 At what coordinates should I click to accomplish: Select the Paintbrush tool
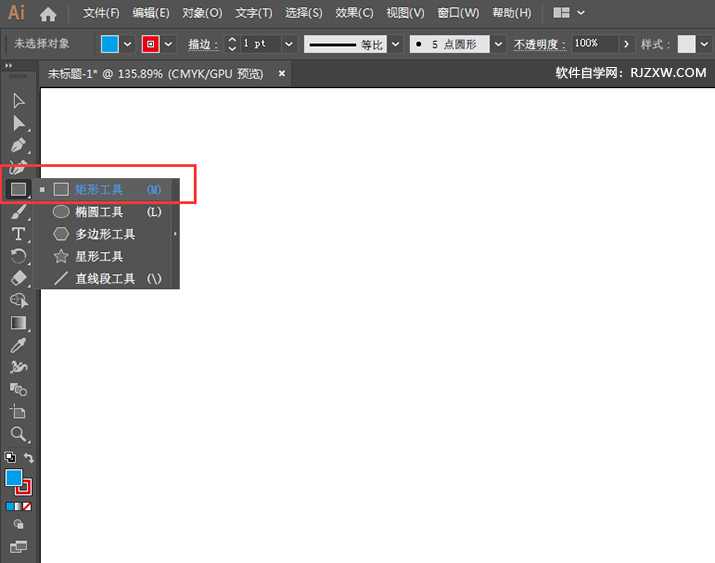coord(18,212)
